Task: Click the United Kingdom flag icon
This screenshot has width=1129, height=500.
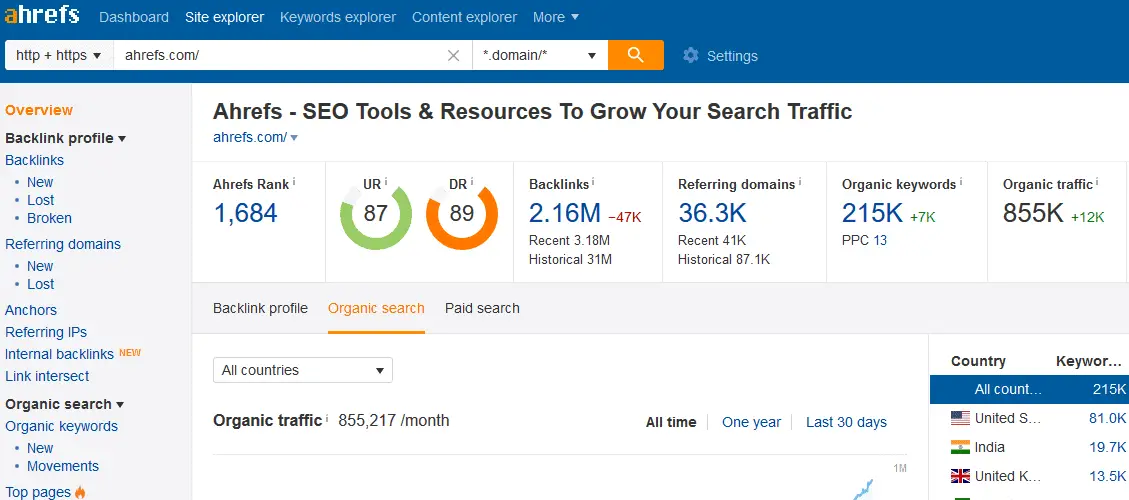Action: (961, 476)
